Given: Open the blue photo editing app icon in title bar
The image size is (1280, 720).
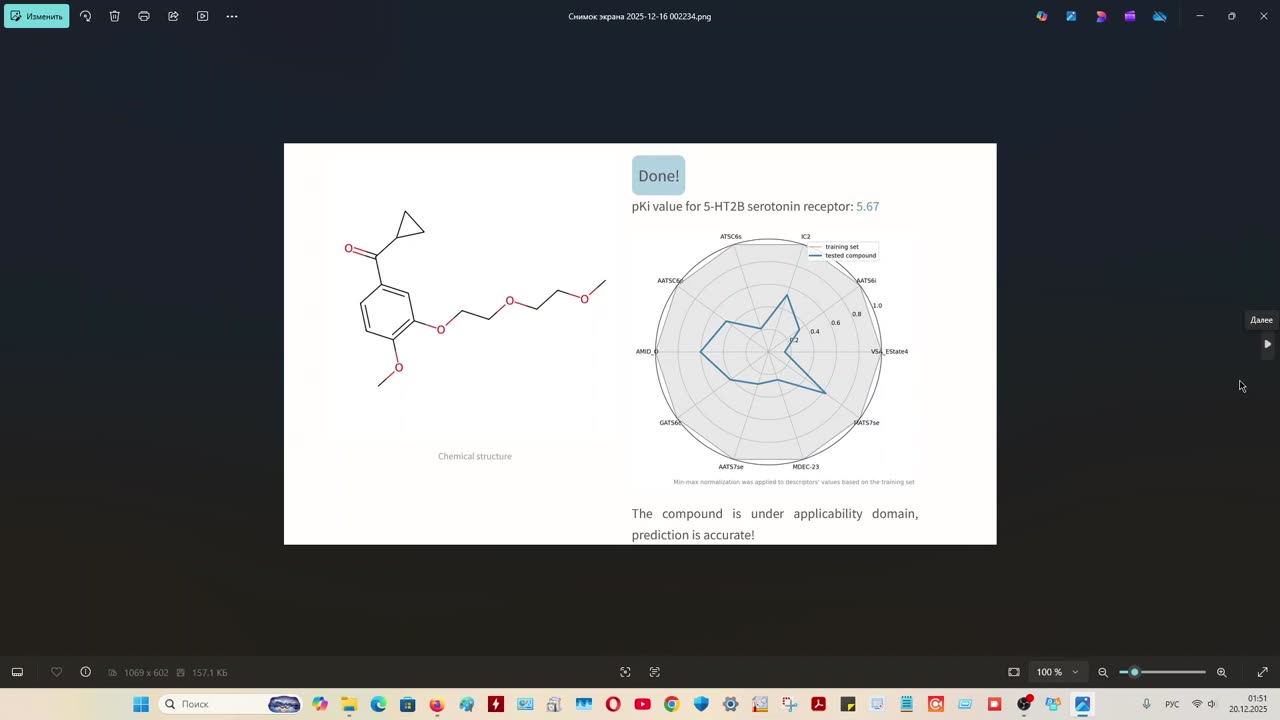Looking at the screenshot, I should 1071,16.
